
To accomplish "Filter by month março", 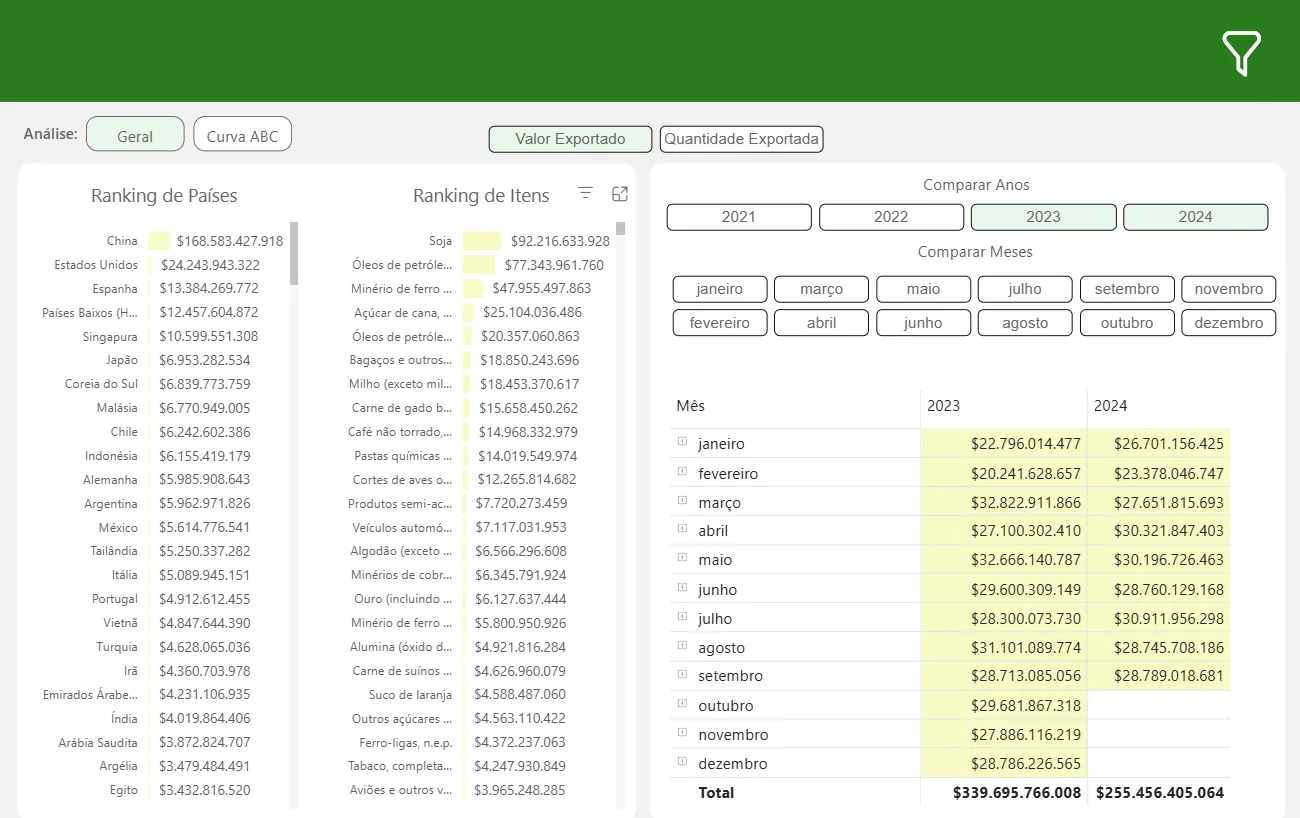I will click(822, 289).
